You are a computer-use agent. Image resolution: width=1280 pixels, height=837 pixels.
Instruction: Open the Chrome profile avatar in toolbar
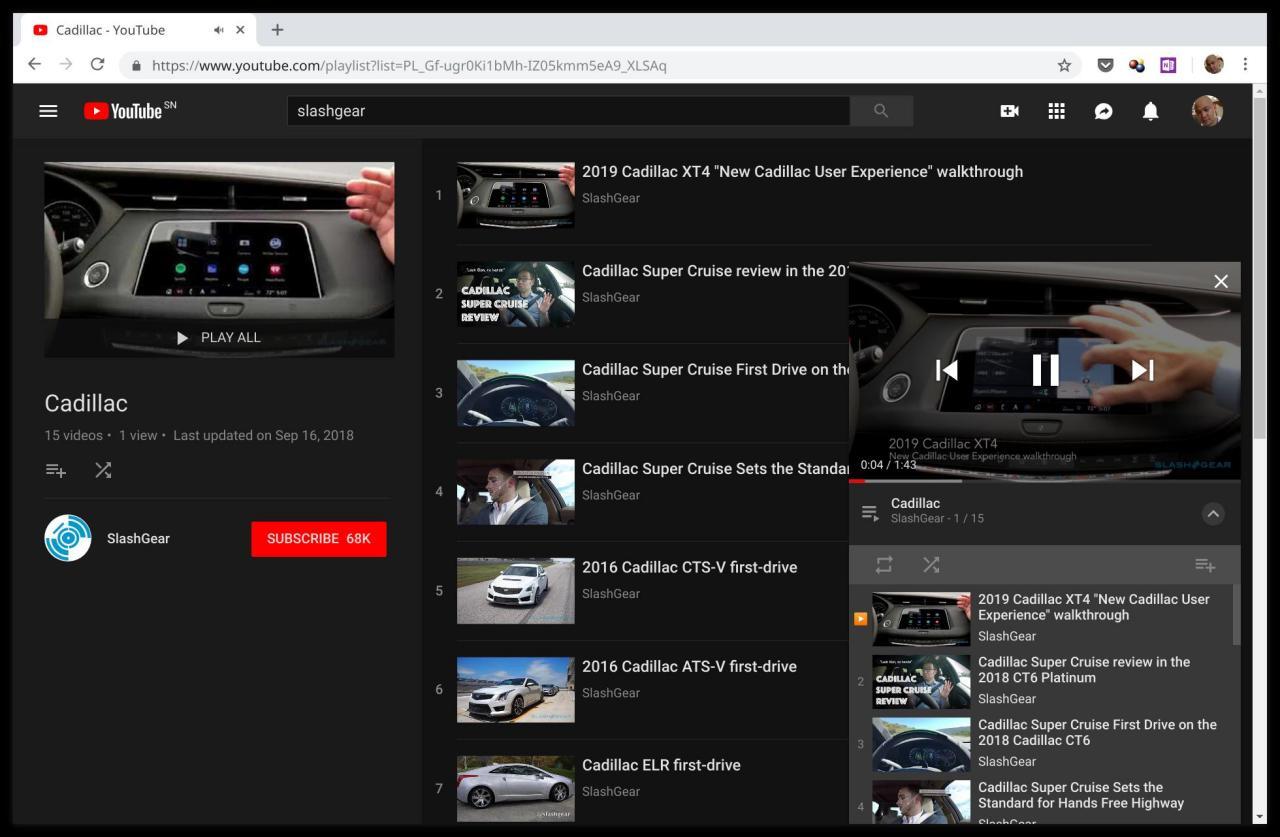[1214, 64]
